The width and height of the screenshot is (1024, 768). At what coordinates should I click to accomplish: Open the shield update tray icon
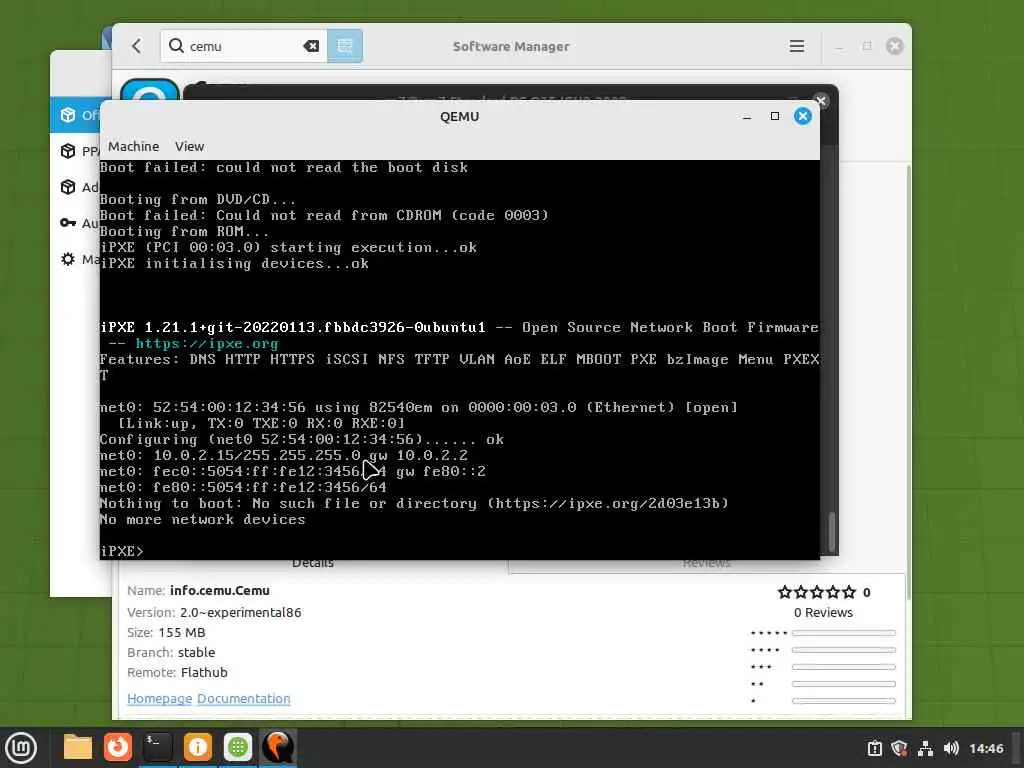pos(899,748)
